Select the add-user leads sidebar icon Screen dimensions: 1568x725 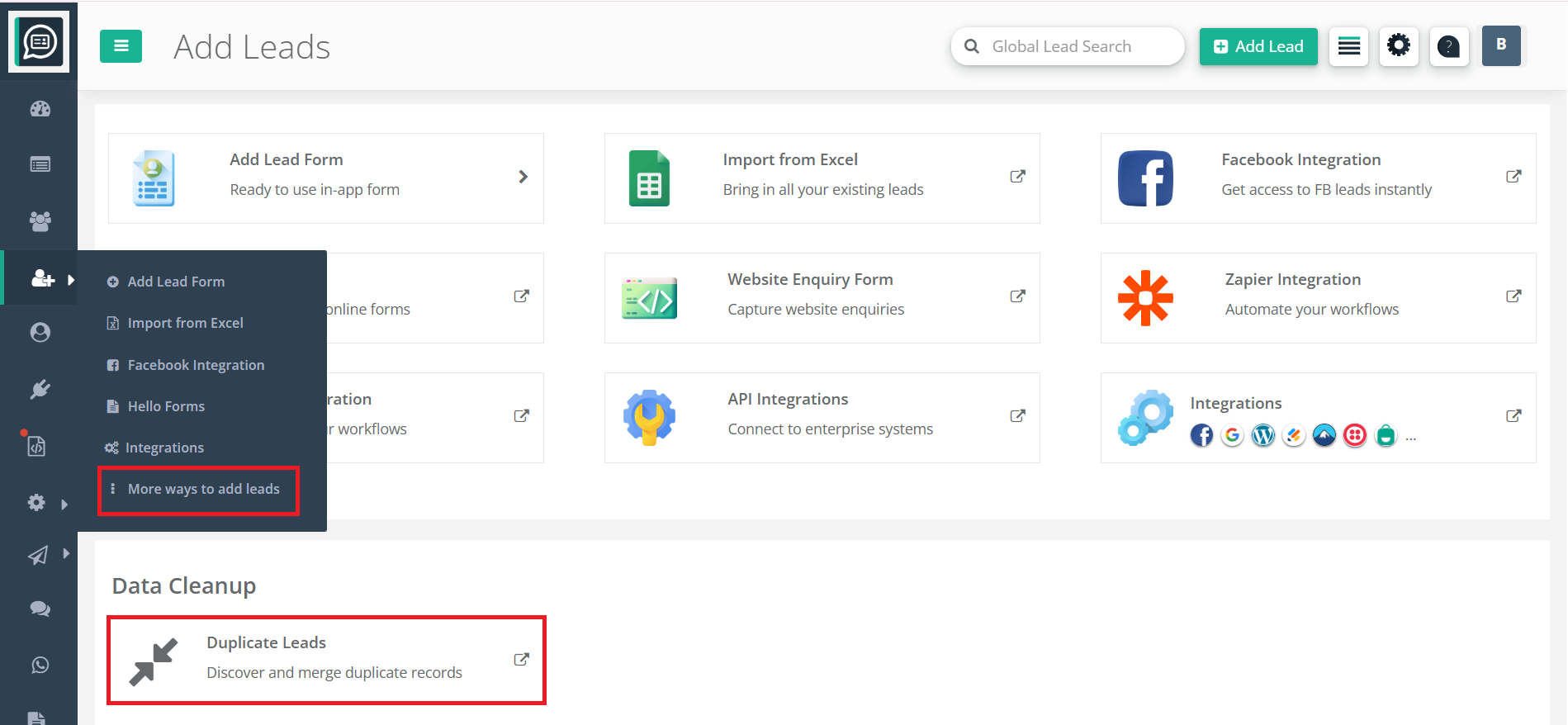click(42, 278)
